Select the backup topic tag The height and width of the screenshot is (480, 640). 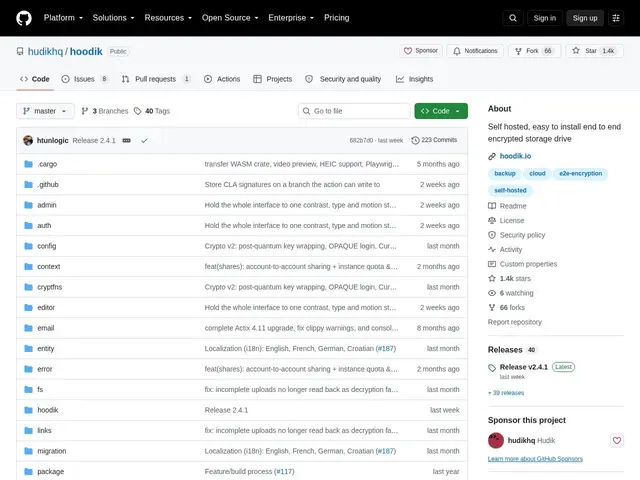coord(504,173)
